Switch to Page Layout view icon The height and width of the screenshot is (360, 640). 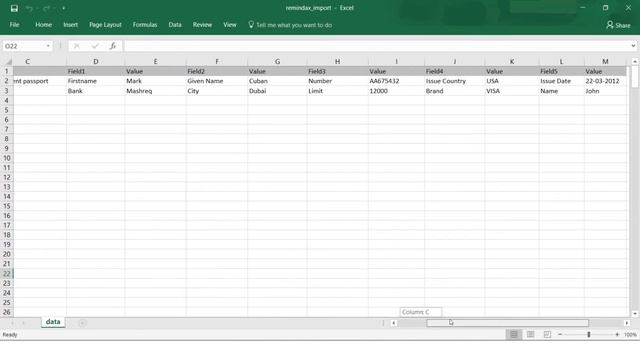[531, 335]
